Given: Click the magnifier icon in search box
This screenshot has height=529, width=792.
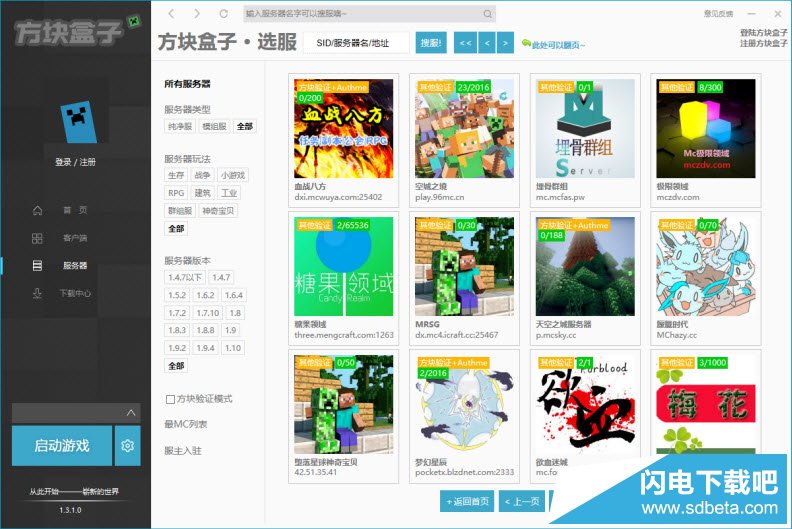Looking at the screenshot, I should click(x=487, y=14).
